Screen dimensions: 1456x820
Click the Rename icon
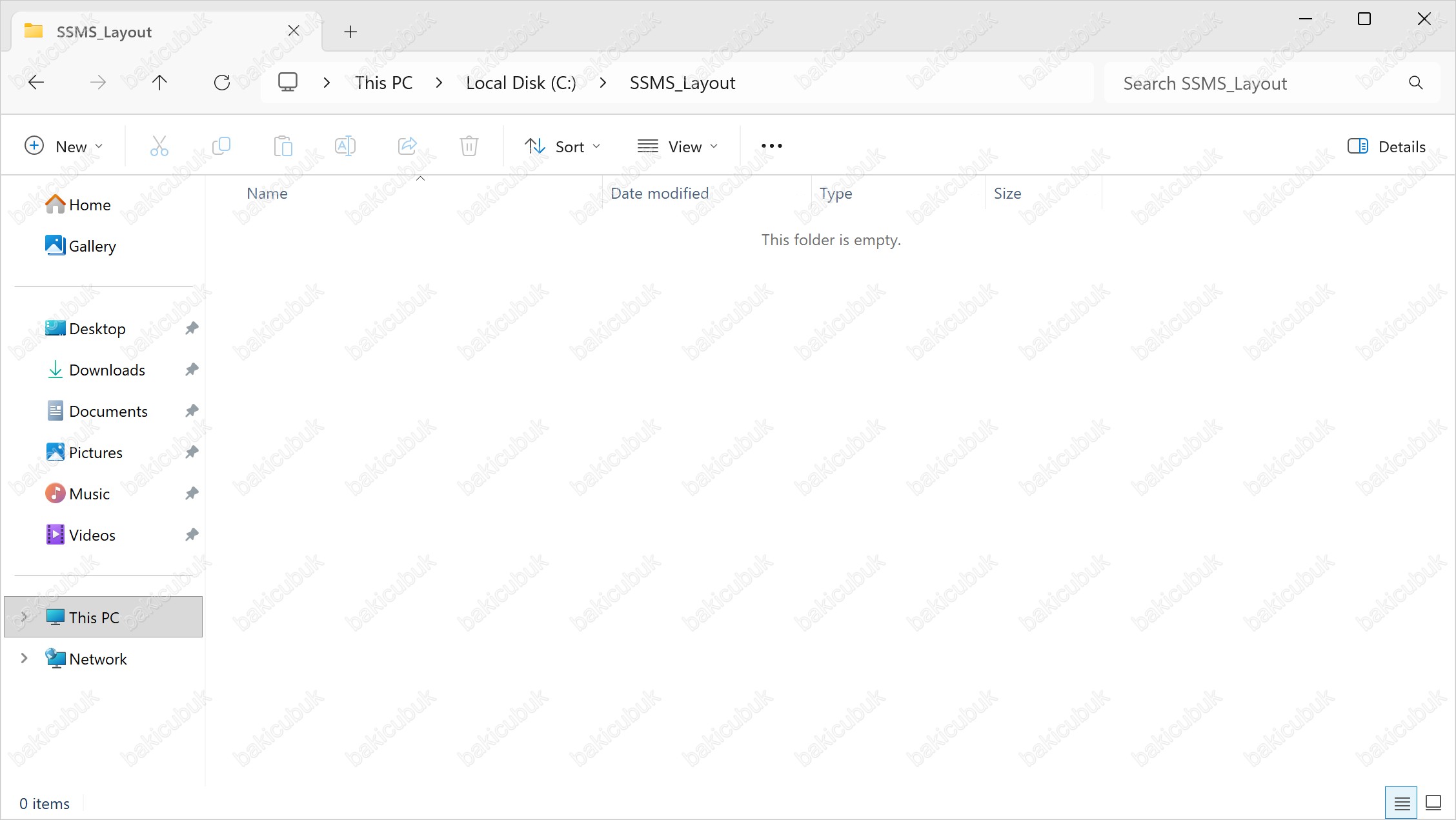tap(345, 146)
